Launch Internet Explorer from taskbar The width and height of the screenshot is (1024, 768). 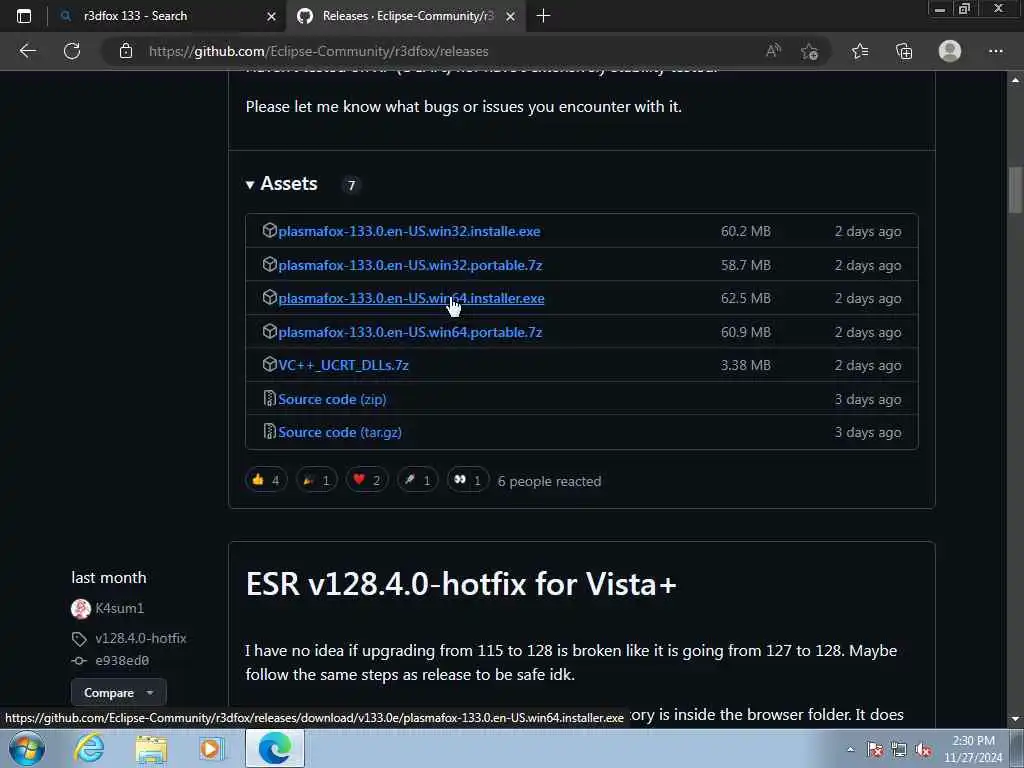click(89, 748)
